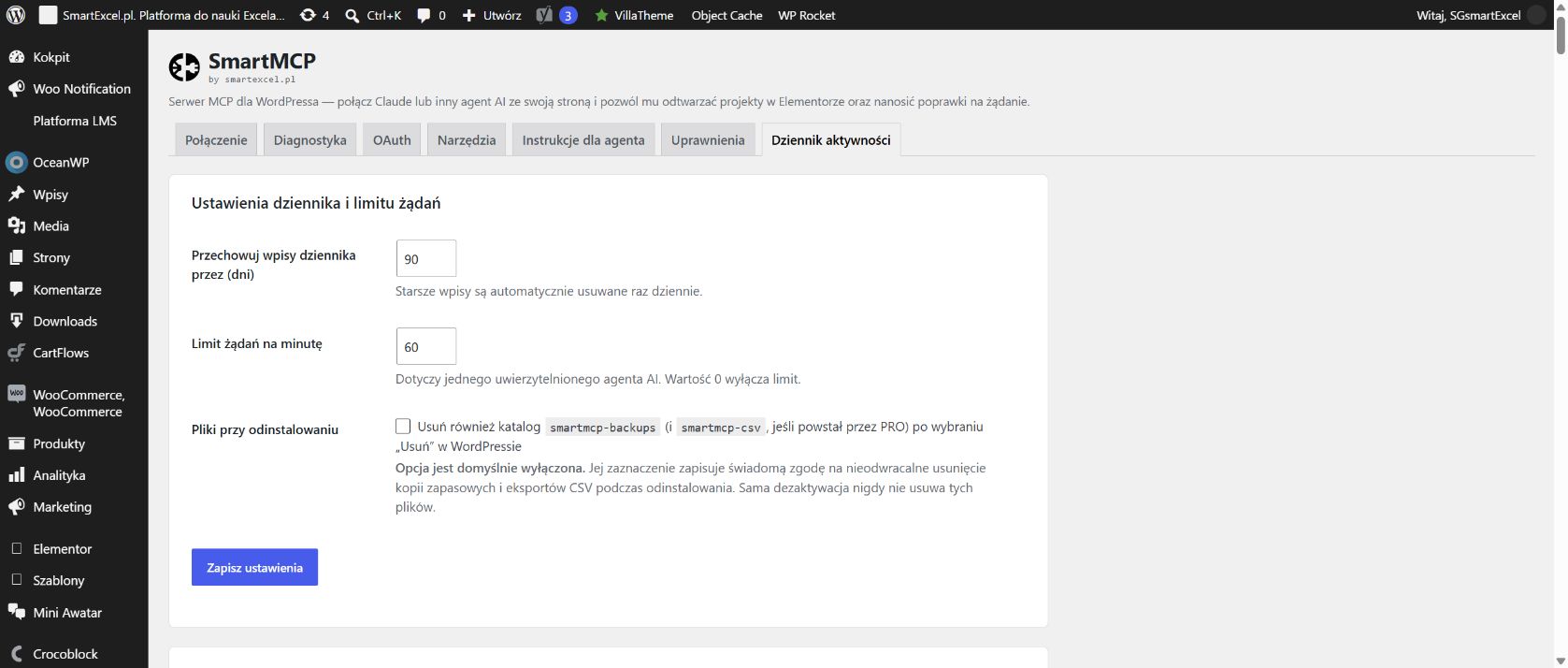The image size is (1568, 668).
Task: Click the Downloads sidebar icon
Action: 16,321
